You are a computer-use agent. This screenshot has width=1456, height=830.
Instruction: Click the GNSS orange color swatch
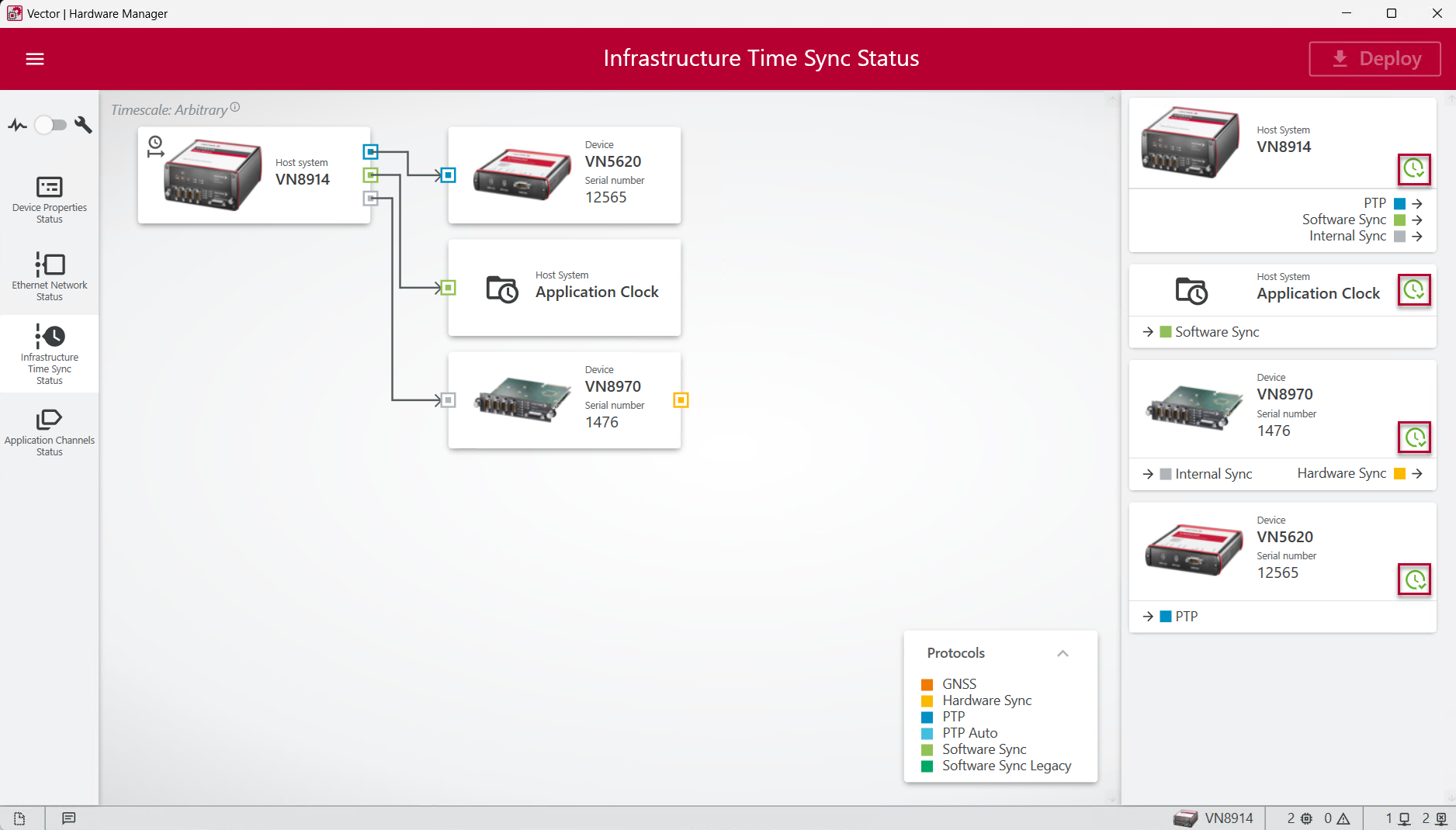927,684
